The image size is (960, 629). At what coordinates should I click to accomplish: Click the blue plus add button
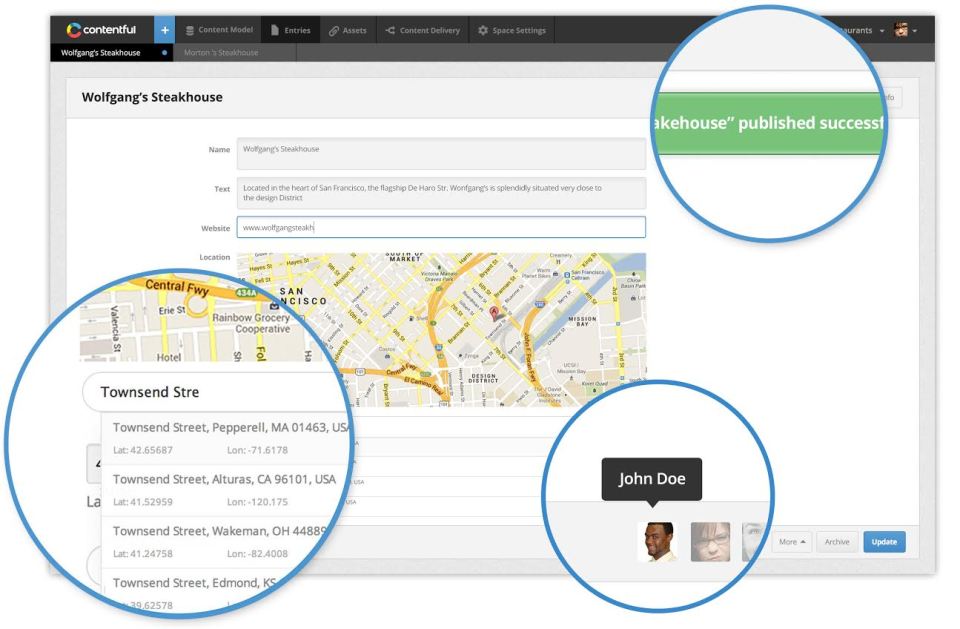164,30
